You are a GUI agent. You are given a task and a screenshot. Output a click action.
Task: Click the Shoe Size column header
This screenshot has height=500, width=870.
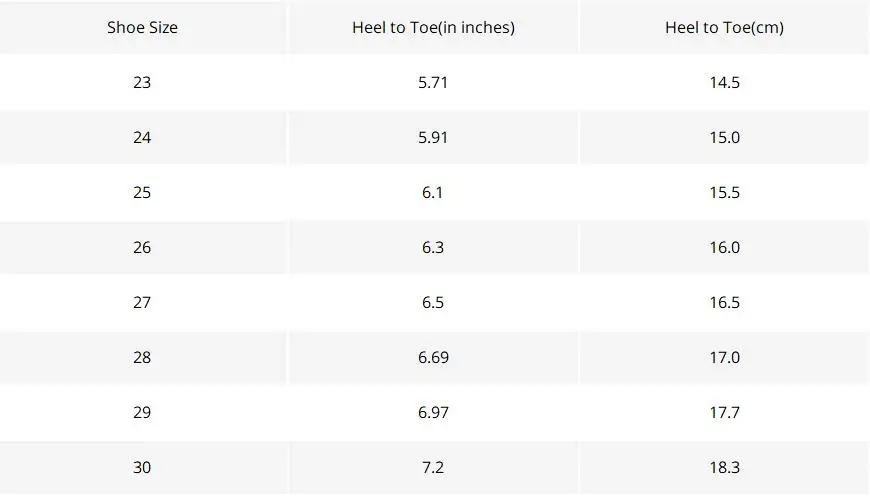coord(143,27)
